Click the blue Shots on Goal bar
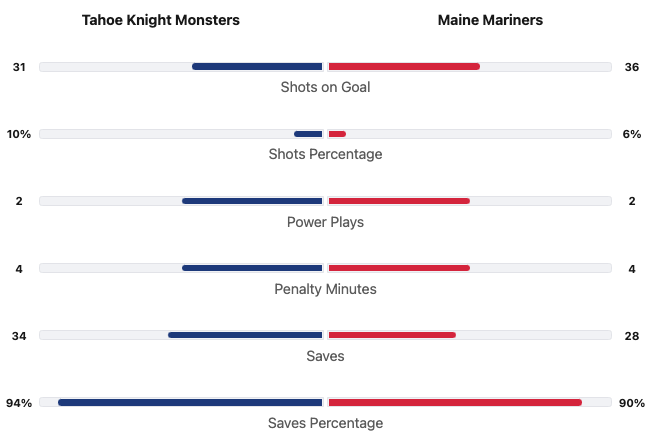The width and height of the screenshot is (657, 444). point(257,67)
